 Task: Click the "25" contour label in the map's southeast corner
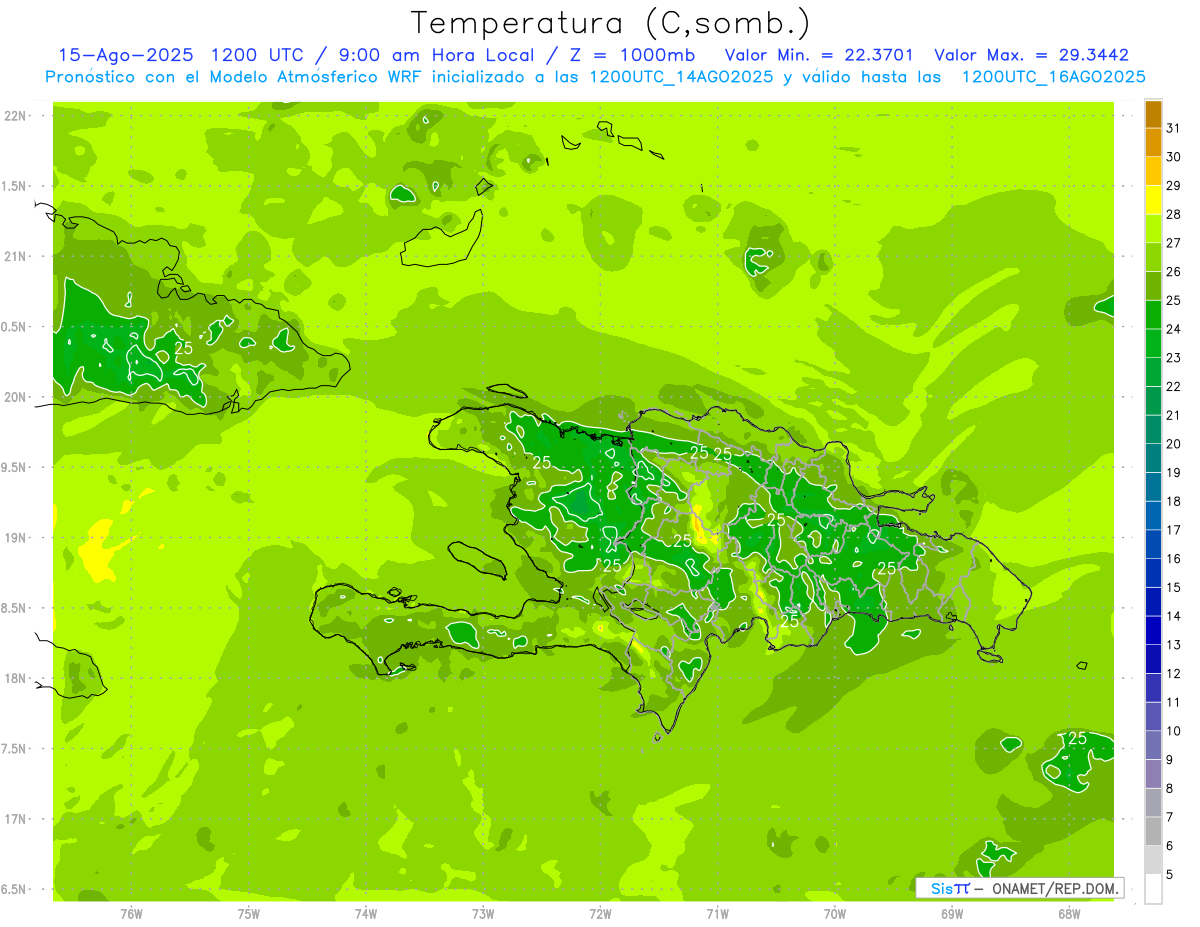[1076, 738]
